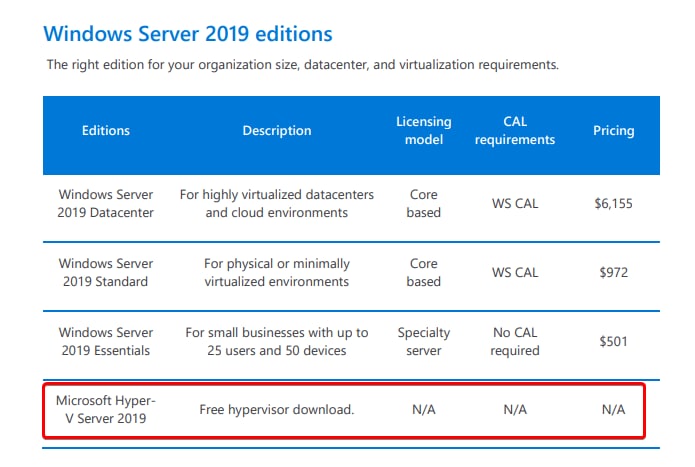Click the 'Editions' column header
The width and height of the screenshot is (695, 467).
click(x=105, y=131)
